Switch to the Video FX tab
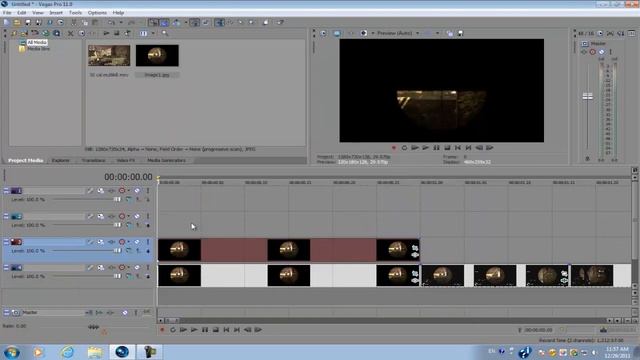640x360 pixels. tap(125, 160)
